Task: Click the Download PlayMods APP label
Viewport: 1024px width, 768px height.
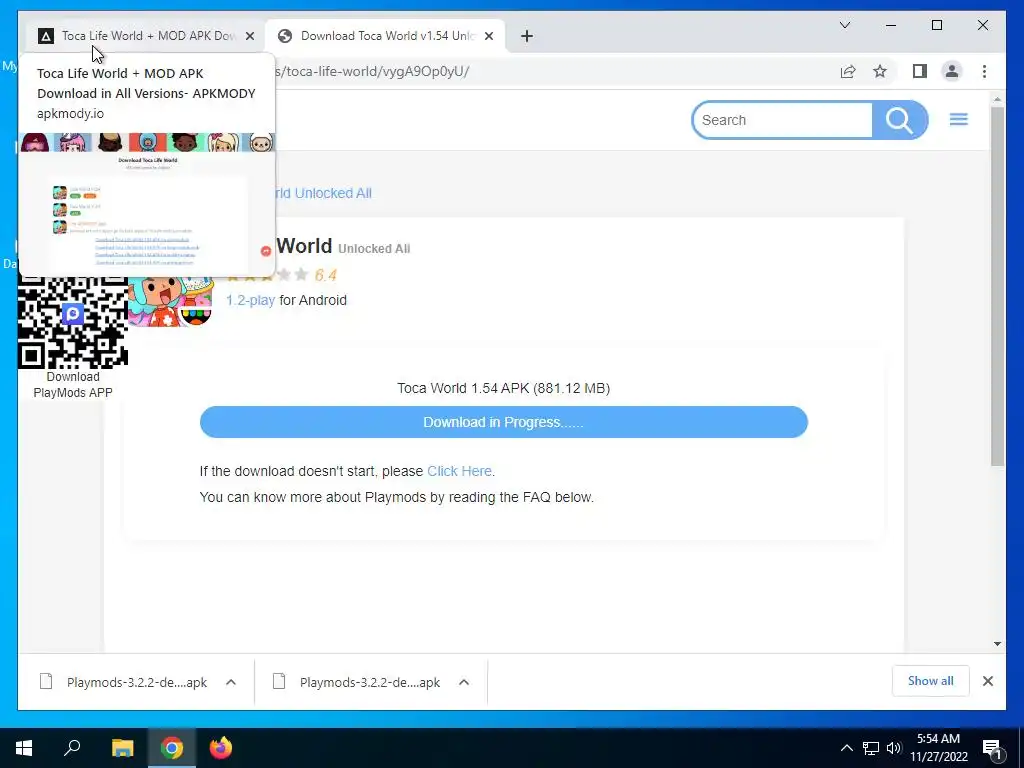Action: point(72,385)
